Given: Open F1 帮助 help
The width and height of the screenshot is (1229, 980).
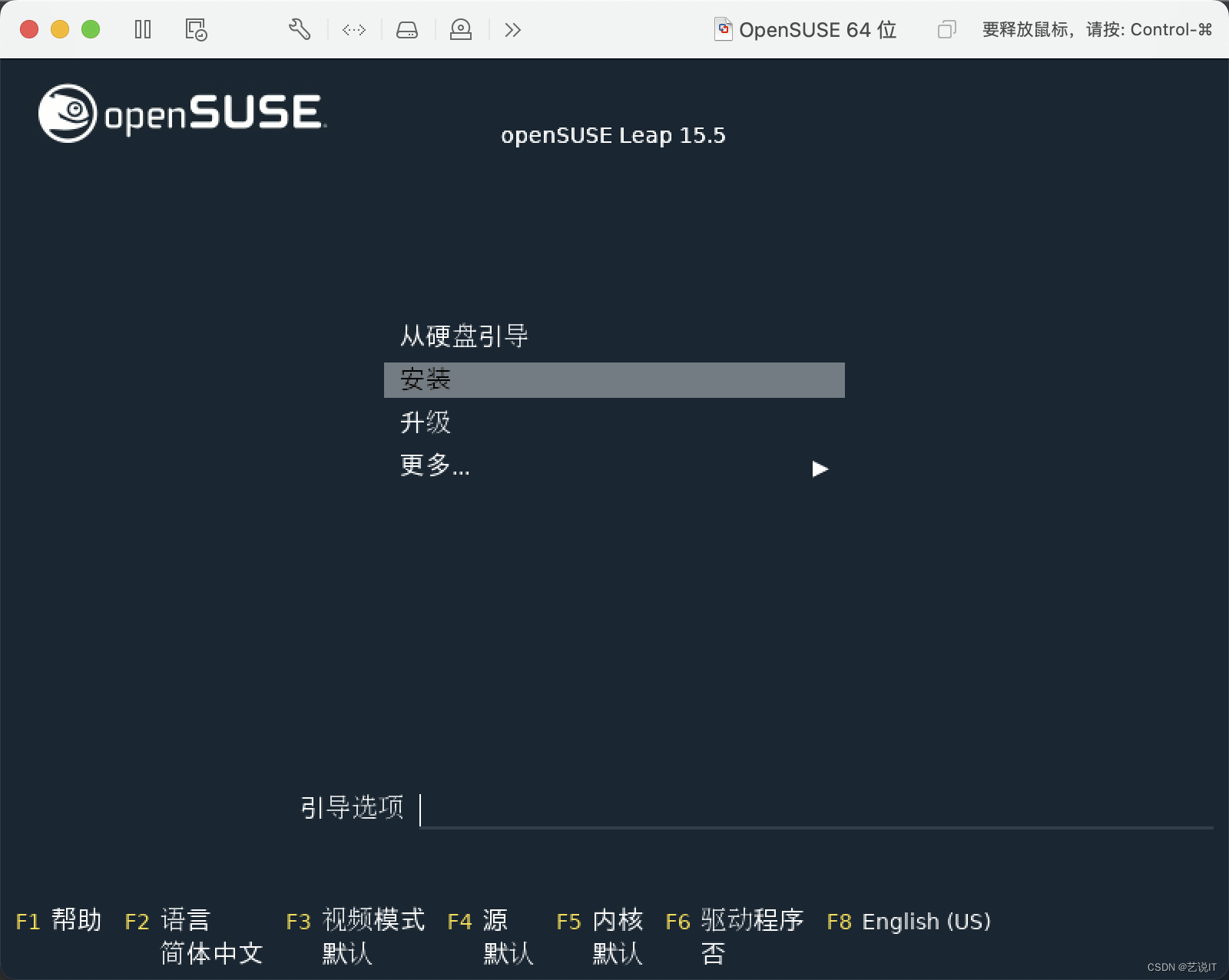Looking at the screenshot, I should tap(58, 920).
